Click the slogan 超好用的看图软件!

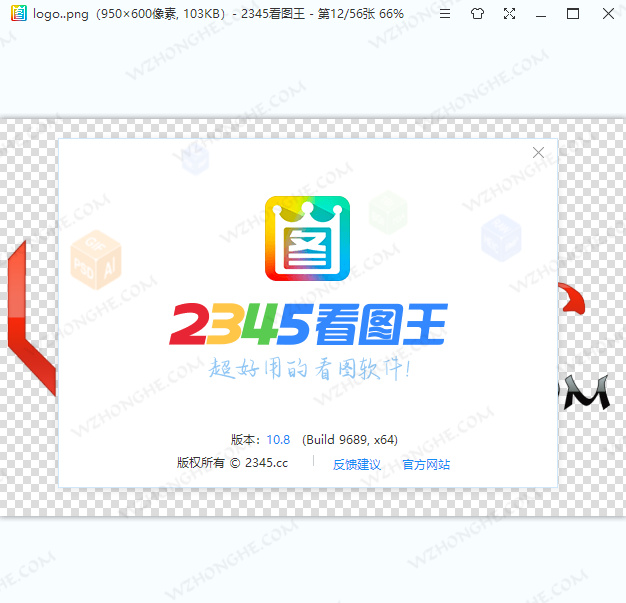pyautogui.click(x=309, y=368)
